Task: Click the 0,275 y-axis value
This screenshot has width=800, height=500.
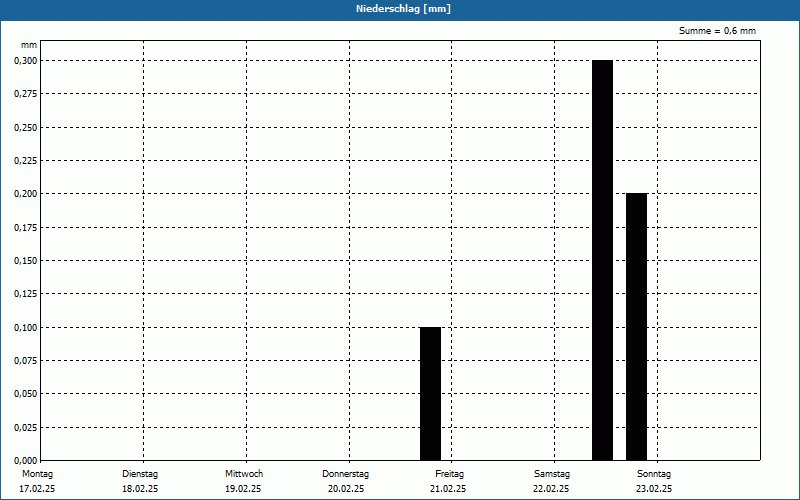Action: [x=26, y=94]
